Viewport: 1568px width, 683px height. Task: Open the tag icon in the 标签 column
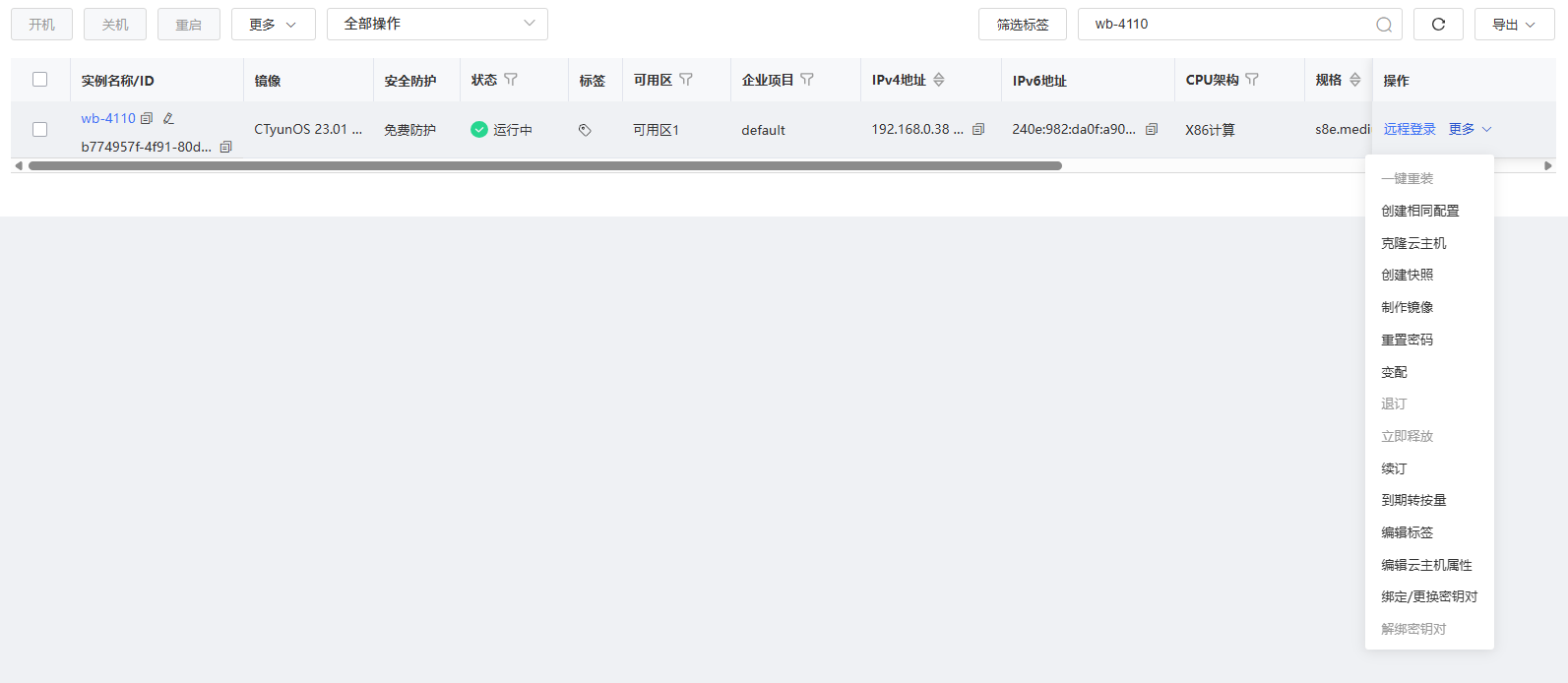click(x=585, y=130)
